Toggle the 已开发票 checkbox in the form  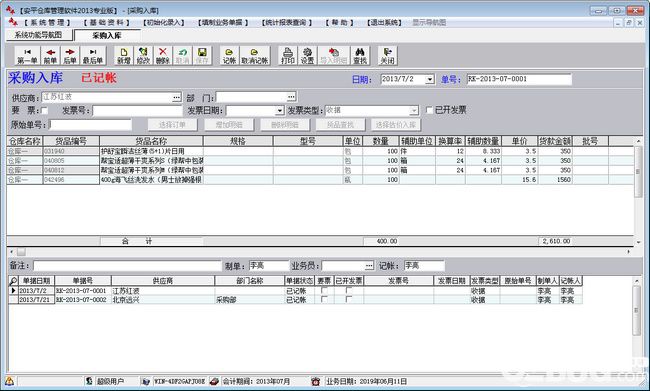429,110
